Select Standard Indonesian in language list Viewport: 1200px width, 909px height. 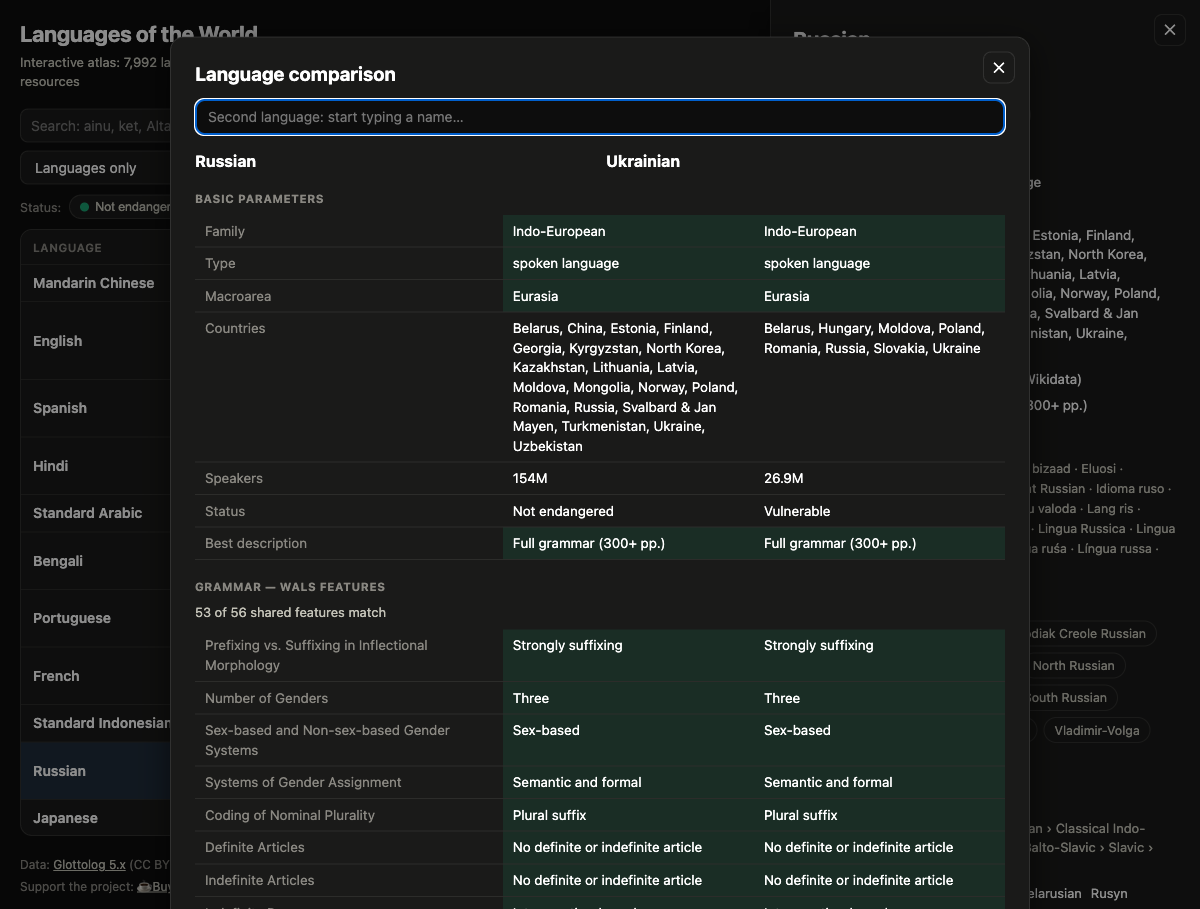click(x=96, y=723)
